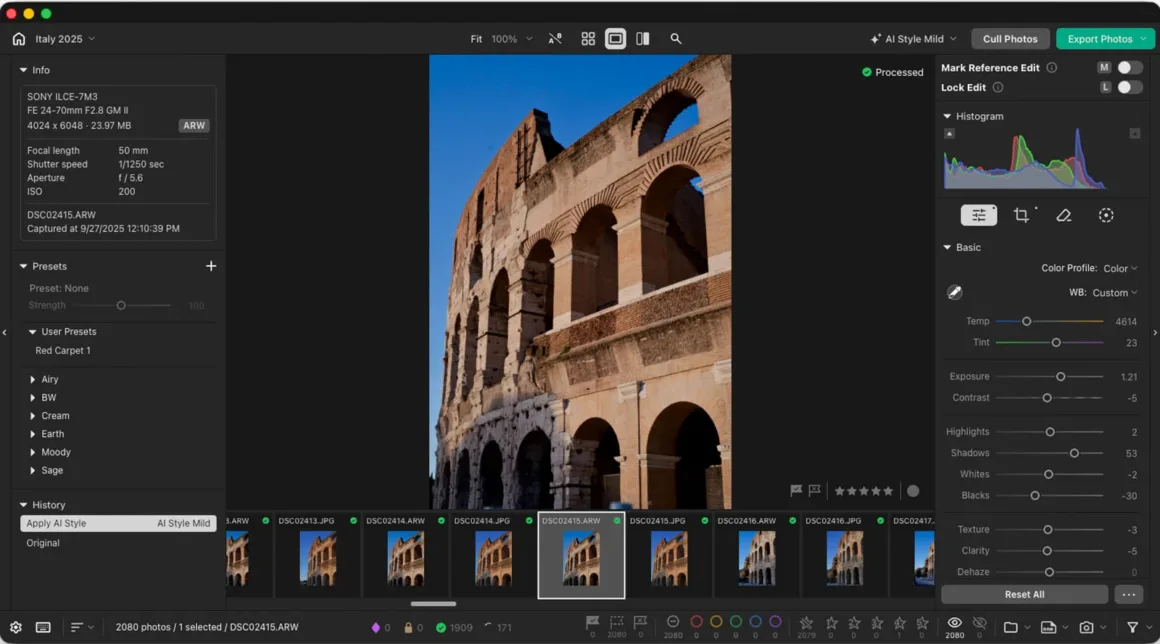The image size is (1160, 644).
Task: Open settings gear in bottom bar
Action: coord(16,627)
